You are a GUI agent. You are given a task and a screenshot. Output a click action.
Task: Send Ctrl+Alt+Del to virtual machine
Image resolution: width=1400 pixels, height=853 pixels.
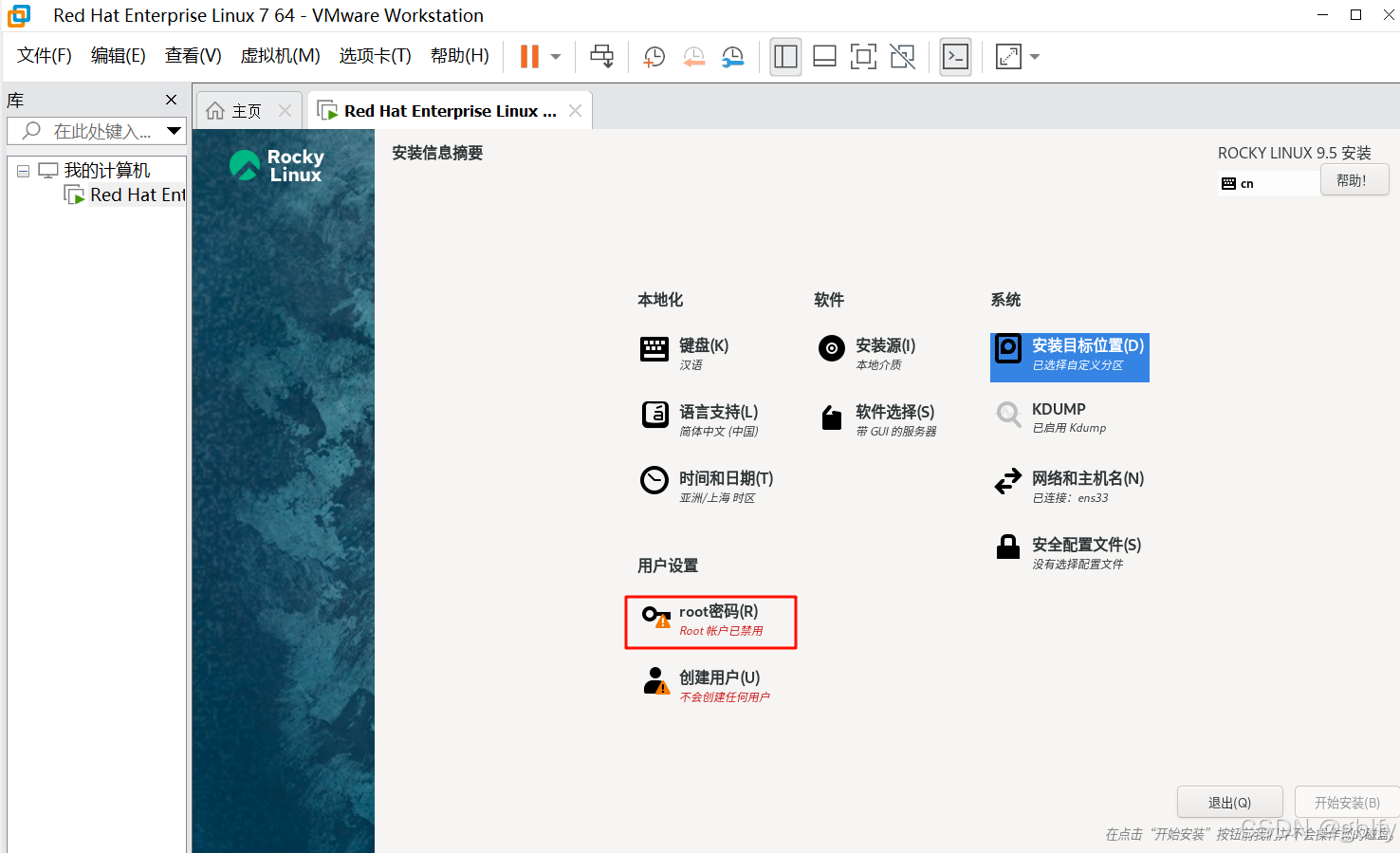click(x=601, y=57)
